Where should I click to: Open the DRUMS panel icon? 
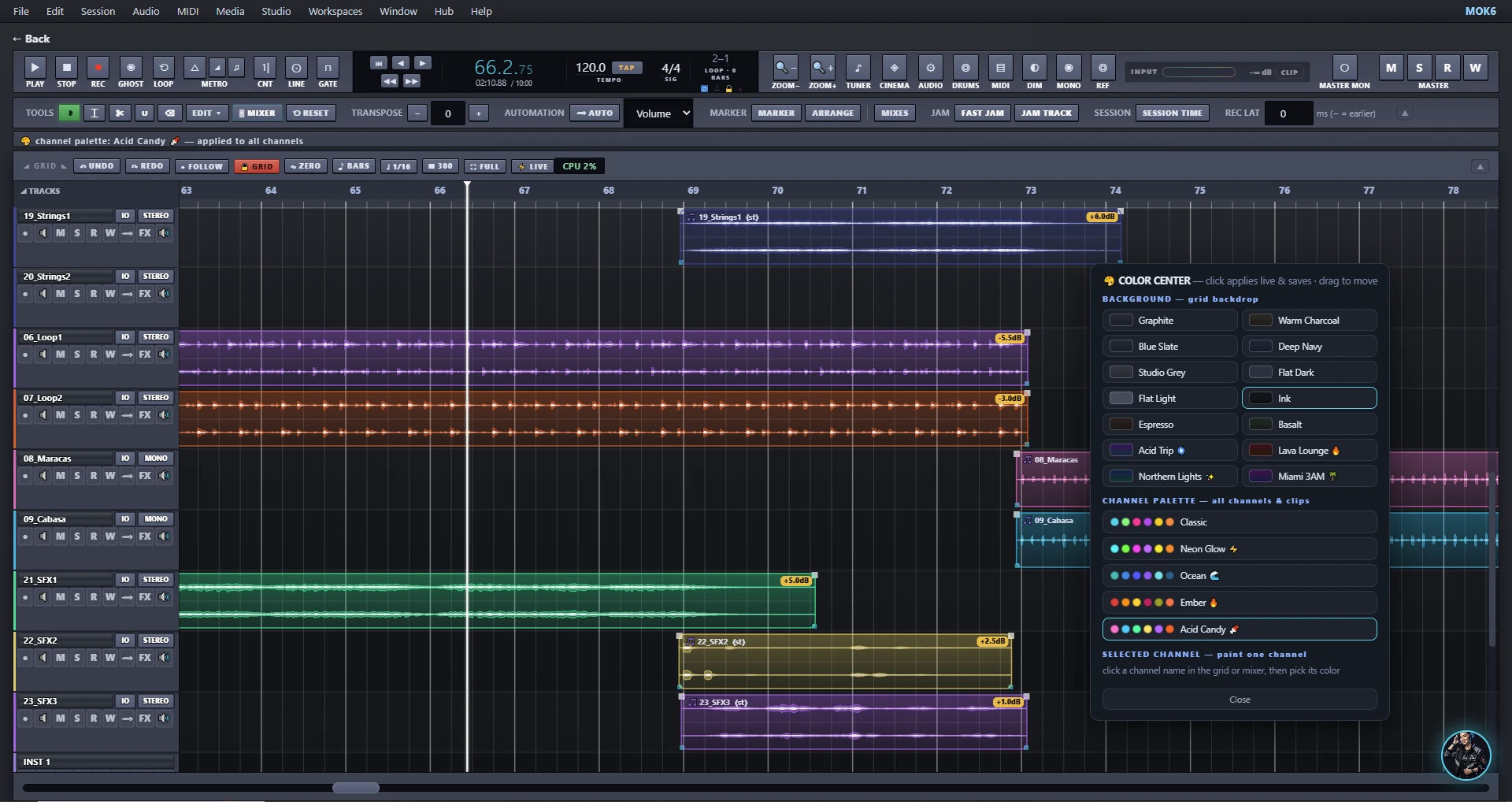[965, 68]
